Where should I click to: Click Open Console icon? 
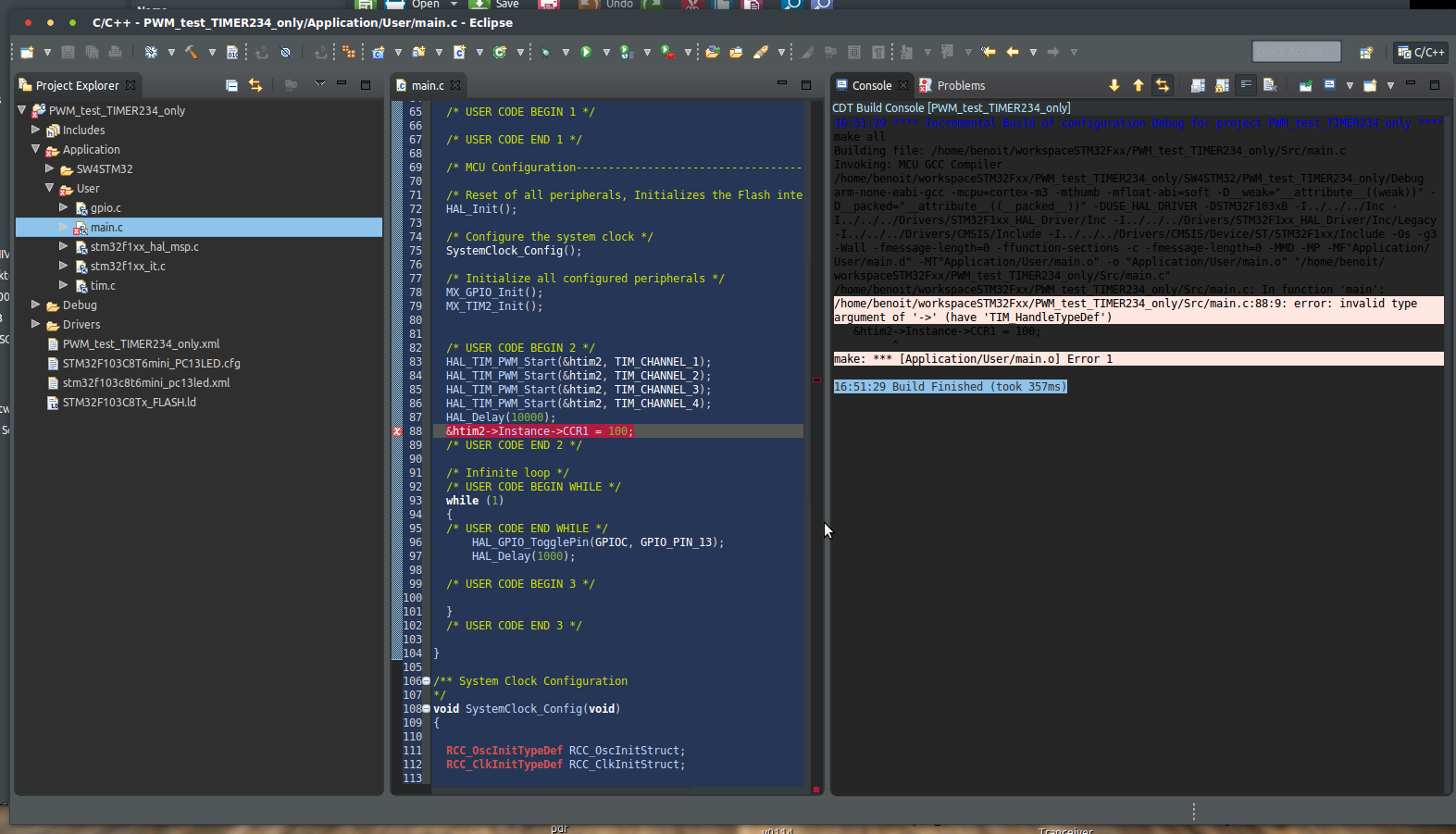point(1370,85)
